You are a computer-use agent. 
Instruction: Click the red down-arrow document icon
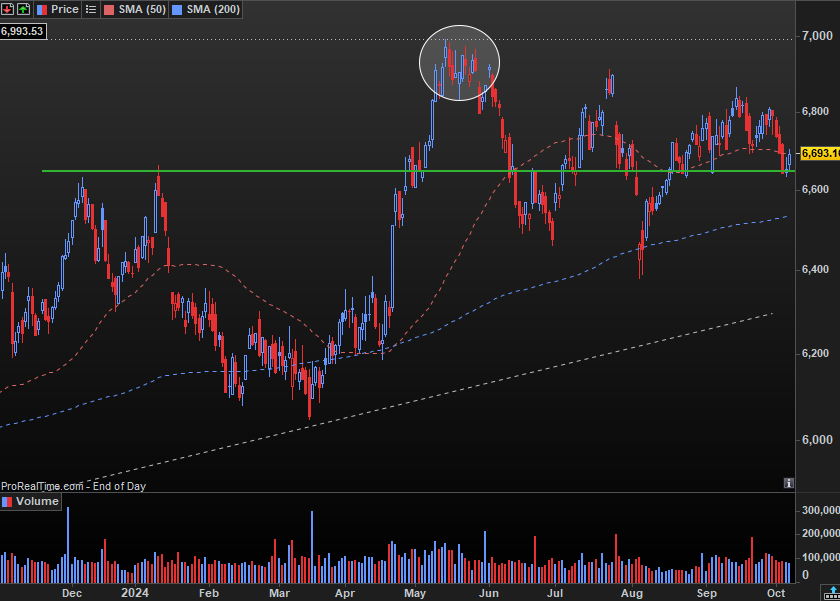tap(8, 9)
